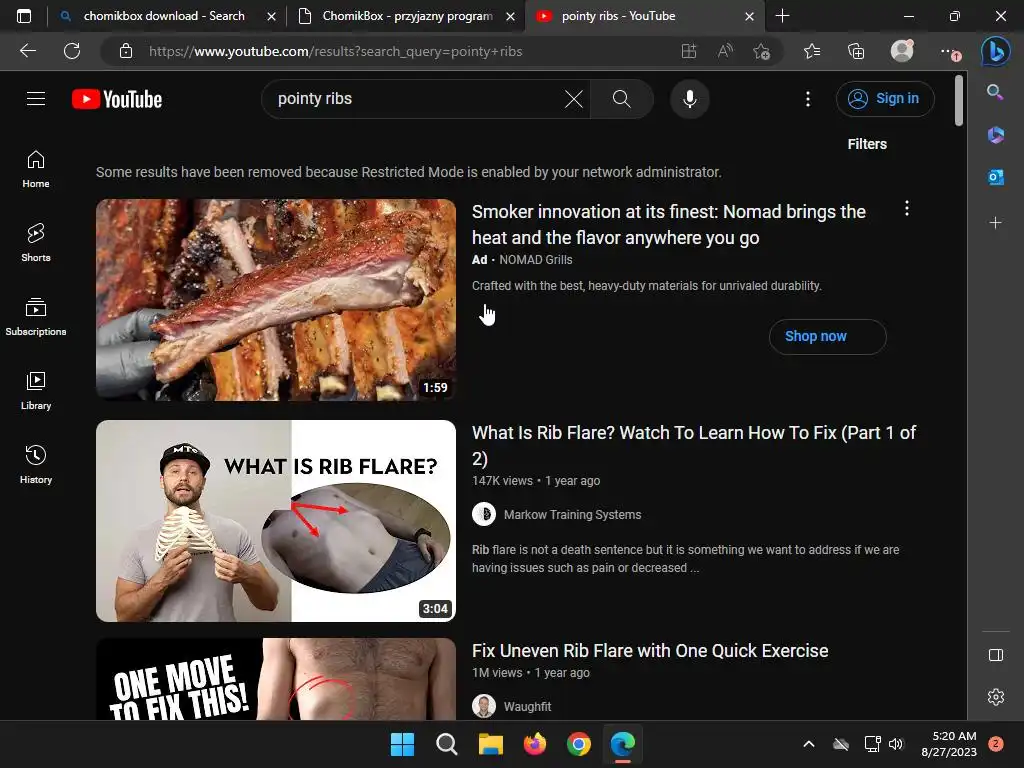The height and width of the screenshot is (768, 1024).
Task: Open YouTube settings three-dot menu
Action: (x=808, y=99)
